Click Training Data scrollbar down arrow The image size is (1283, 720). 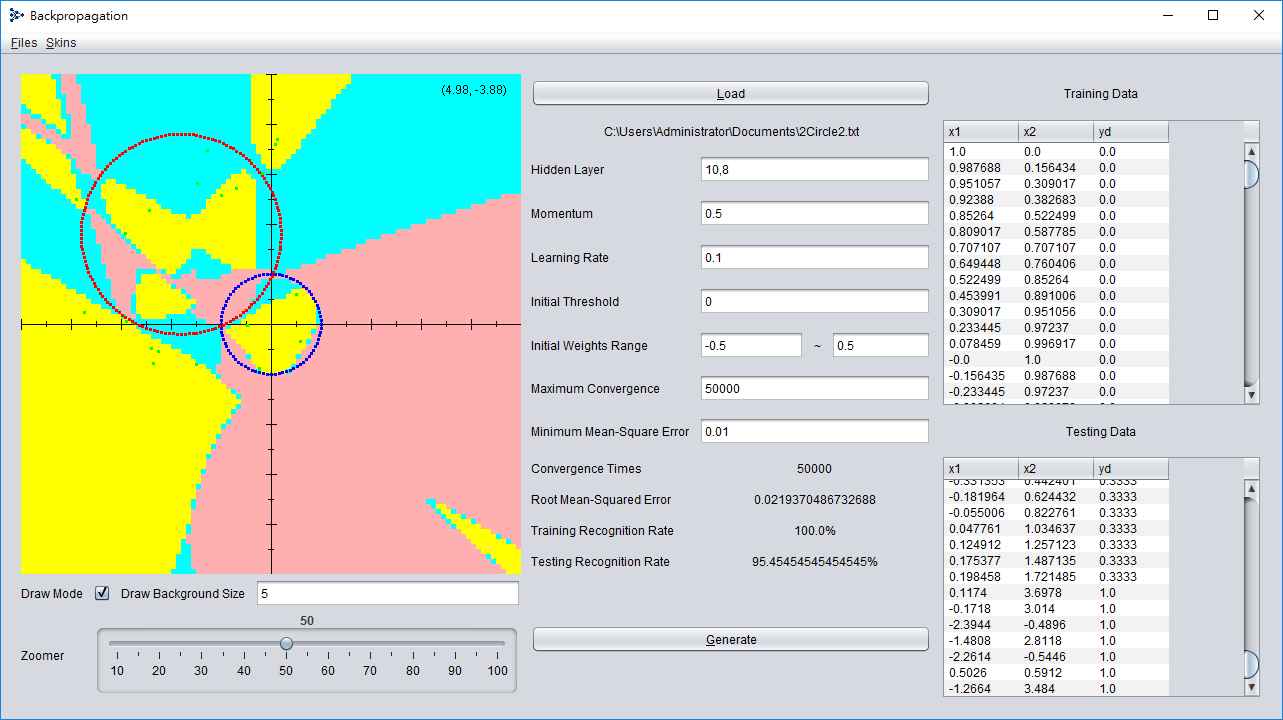point(1251,396)
